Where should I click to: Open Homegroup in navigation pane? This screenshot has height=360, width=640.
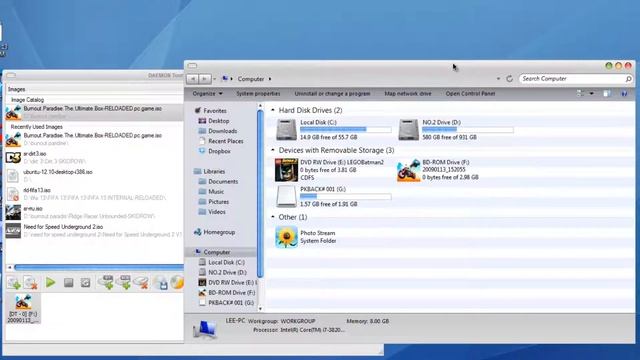click(x=219, y=232)
